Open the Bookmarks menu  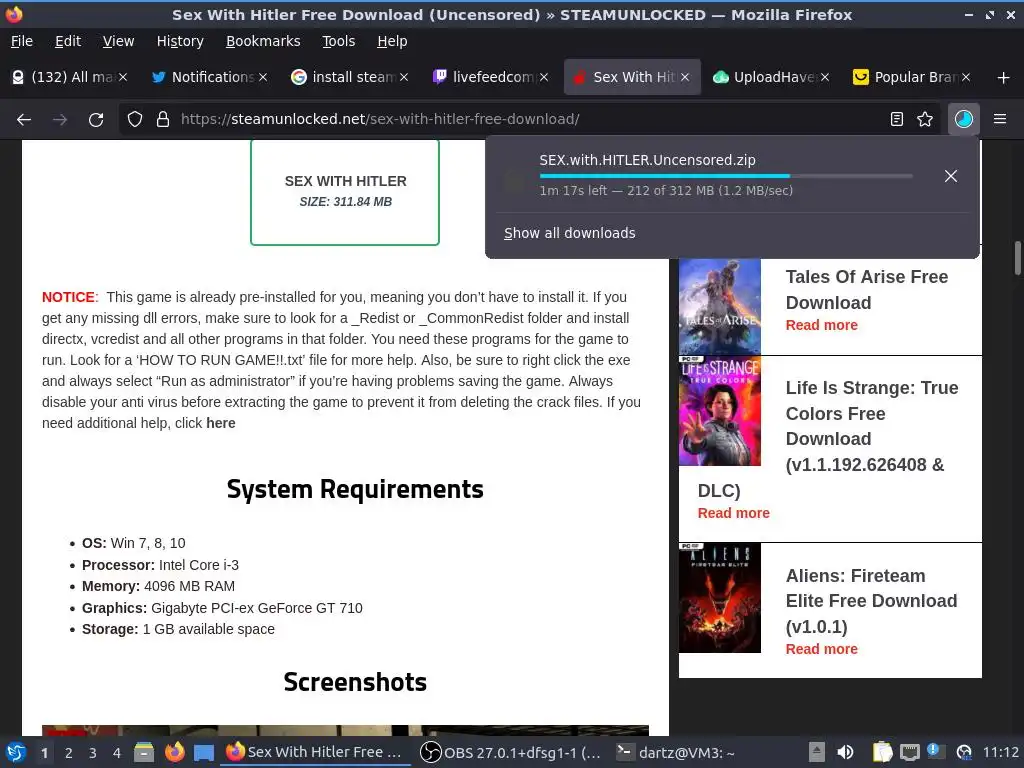(263, 41)
